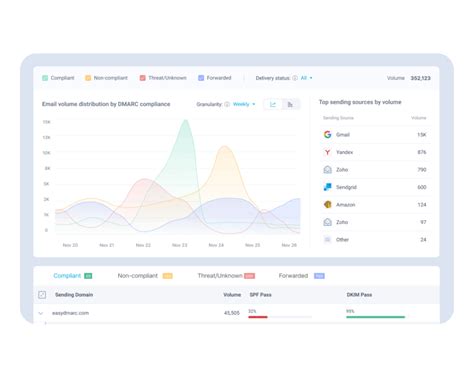Click the DKIM Pass green progress bar

(x=376, y=317)
